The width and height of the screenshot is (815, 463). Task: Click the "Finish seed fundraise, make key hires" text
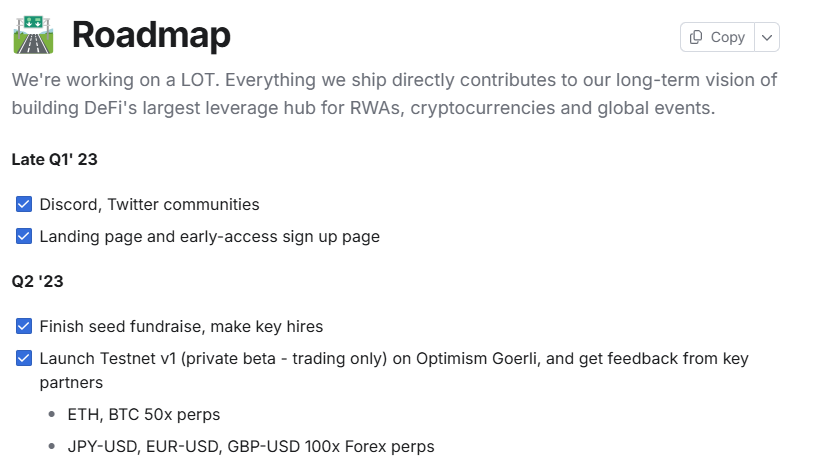pos(181,326)
